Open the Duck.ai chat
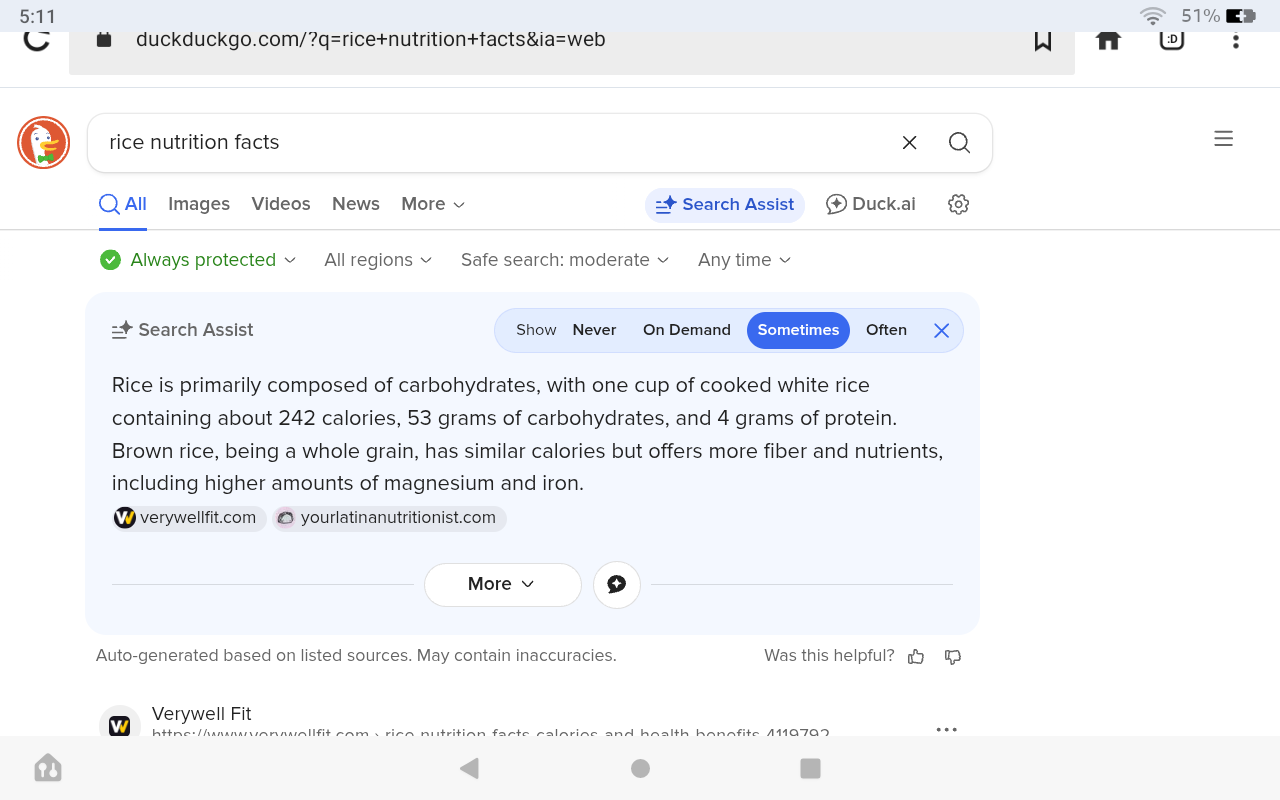 tap(871, 204)
